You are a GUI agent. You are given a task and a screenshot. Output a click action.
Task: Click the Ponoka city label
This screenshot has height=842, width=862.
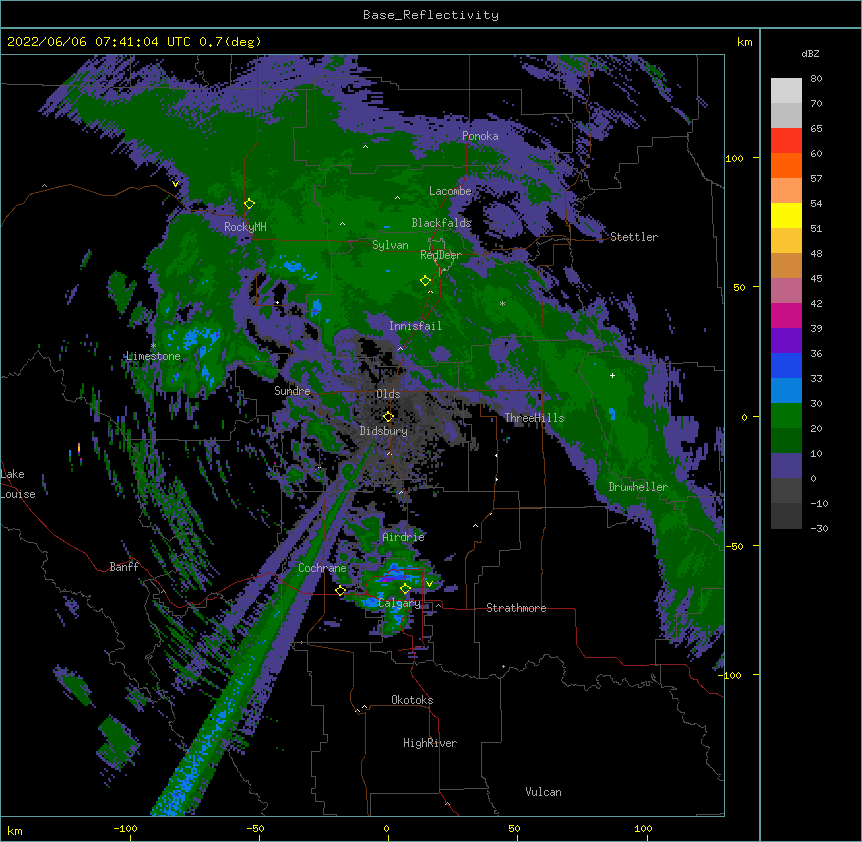480,136
